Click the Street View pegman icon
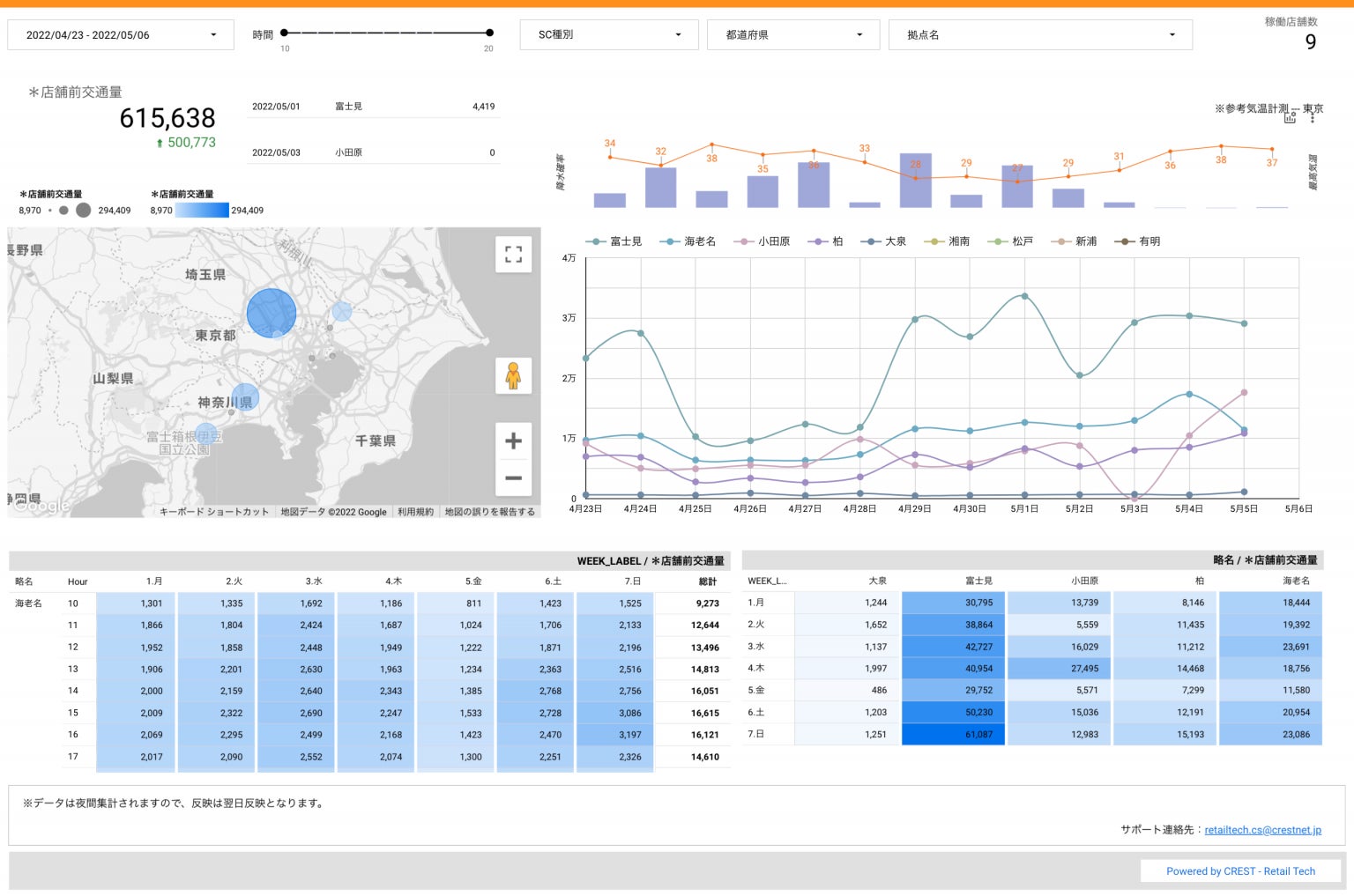1354x896 pixels. [x=513, y=376]
